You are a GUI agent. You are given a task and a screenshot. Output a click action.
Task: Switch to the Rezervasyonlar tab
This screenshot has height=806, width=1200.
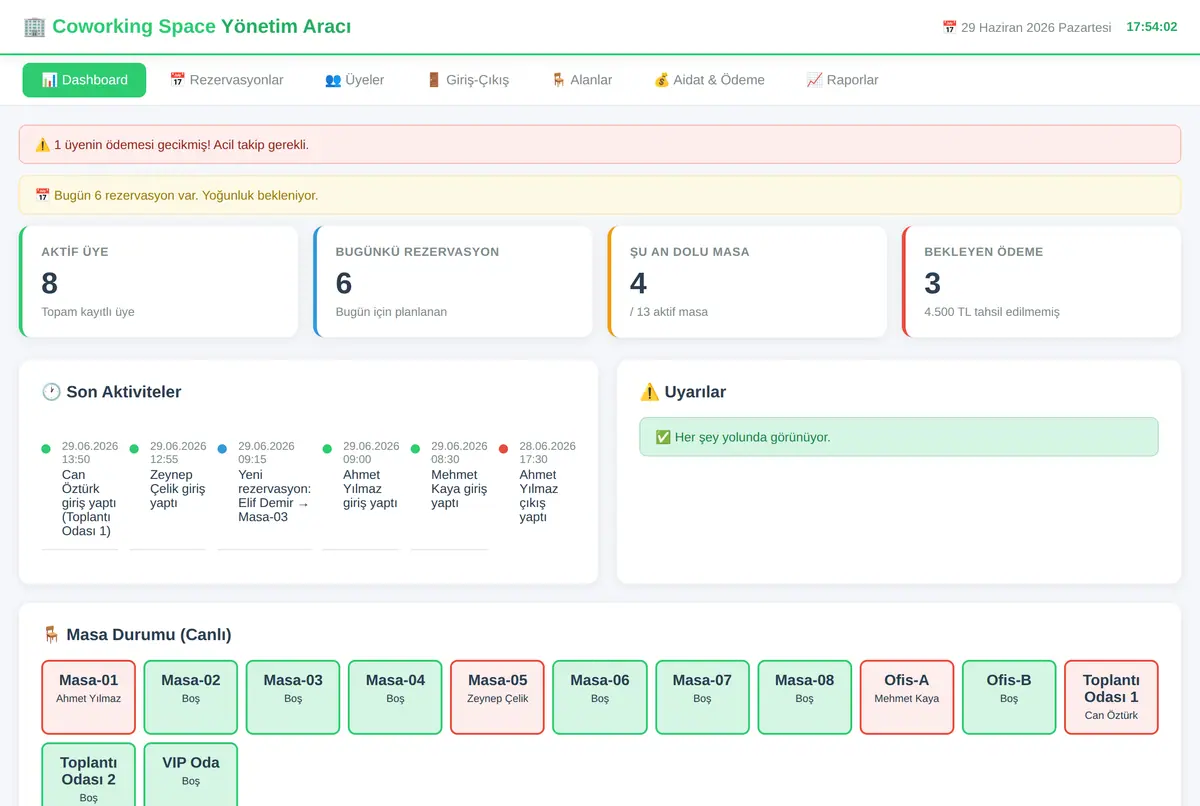click(x=226, y=80)
